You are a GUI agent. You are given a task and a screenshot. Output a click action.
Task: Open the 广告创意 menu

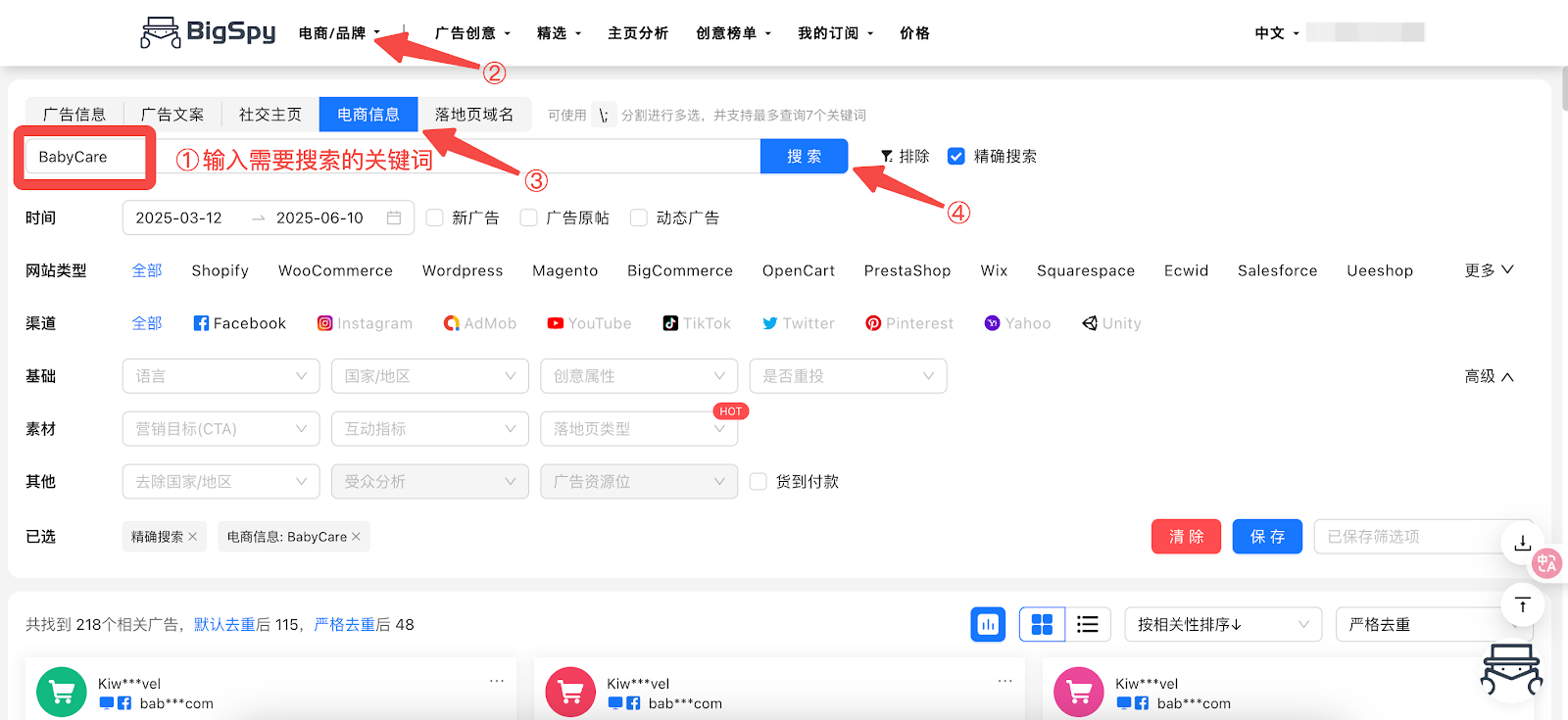[472, 33]
